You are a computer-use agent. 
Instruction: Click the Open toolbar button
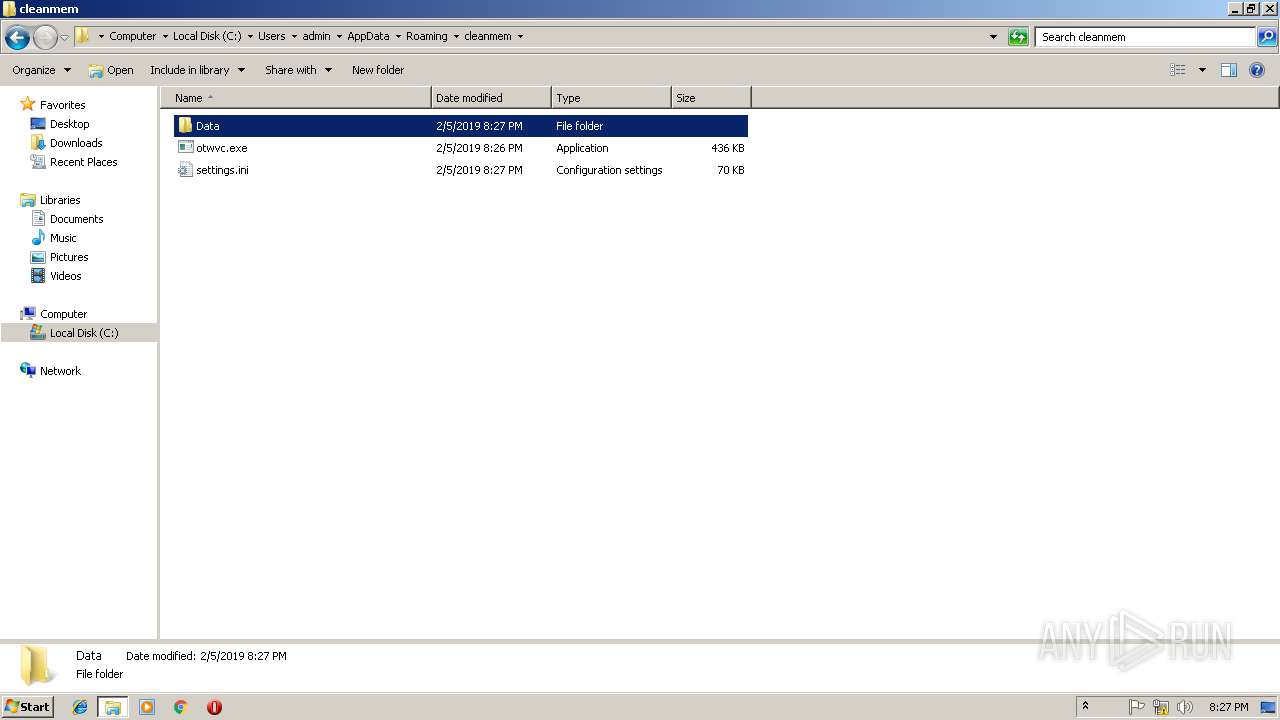click(x=110, y=70)
